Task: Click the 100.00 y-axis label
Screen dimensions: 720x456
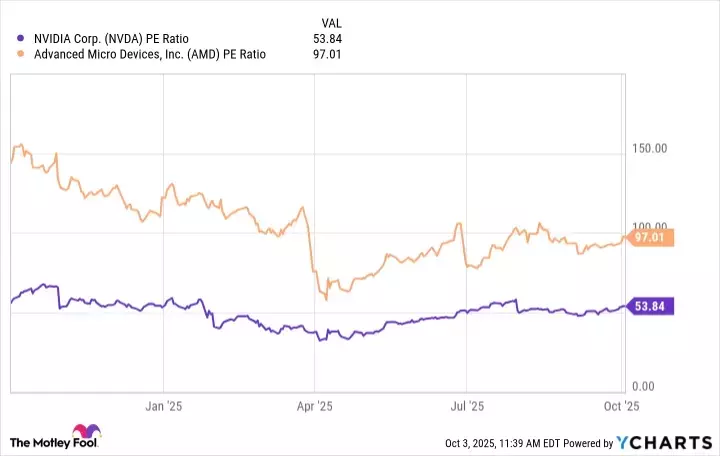Action: pyautogui.click(x=651, y=227)
